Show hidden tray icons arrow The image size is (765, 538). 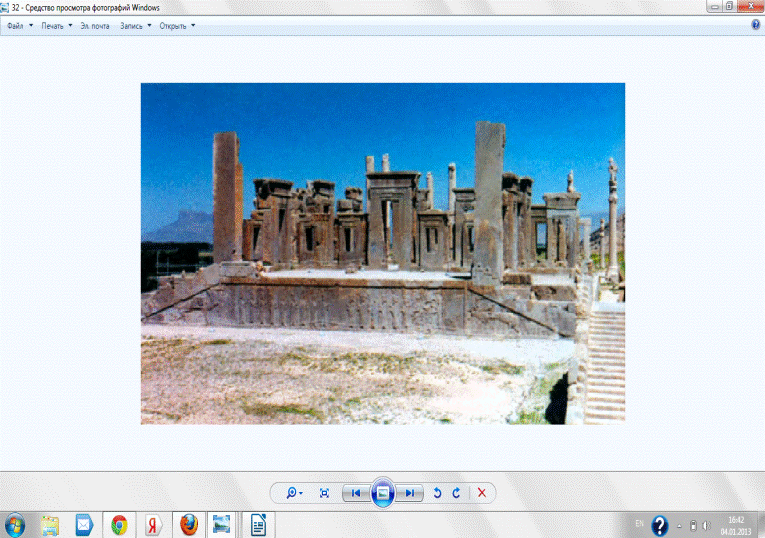[x=679, y=526]
